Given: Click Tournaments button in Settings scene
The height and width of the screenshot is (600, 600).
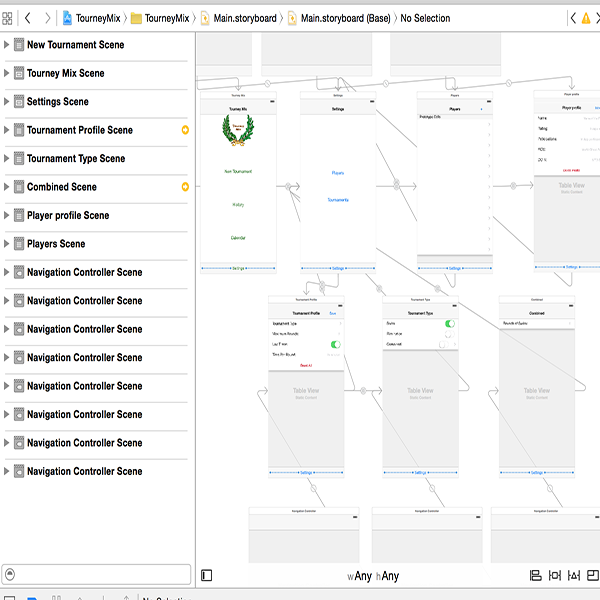Looking at the screenshot, I should 338,200.
